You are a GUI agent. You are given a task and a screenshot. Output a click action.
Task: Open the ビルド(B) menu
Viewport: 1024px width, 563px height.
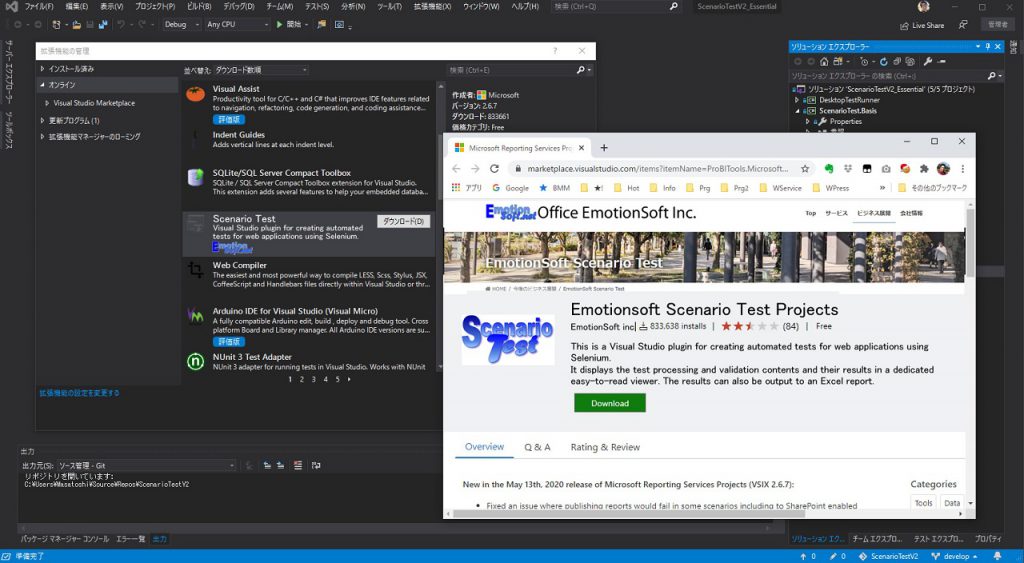199,7
